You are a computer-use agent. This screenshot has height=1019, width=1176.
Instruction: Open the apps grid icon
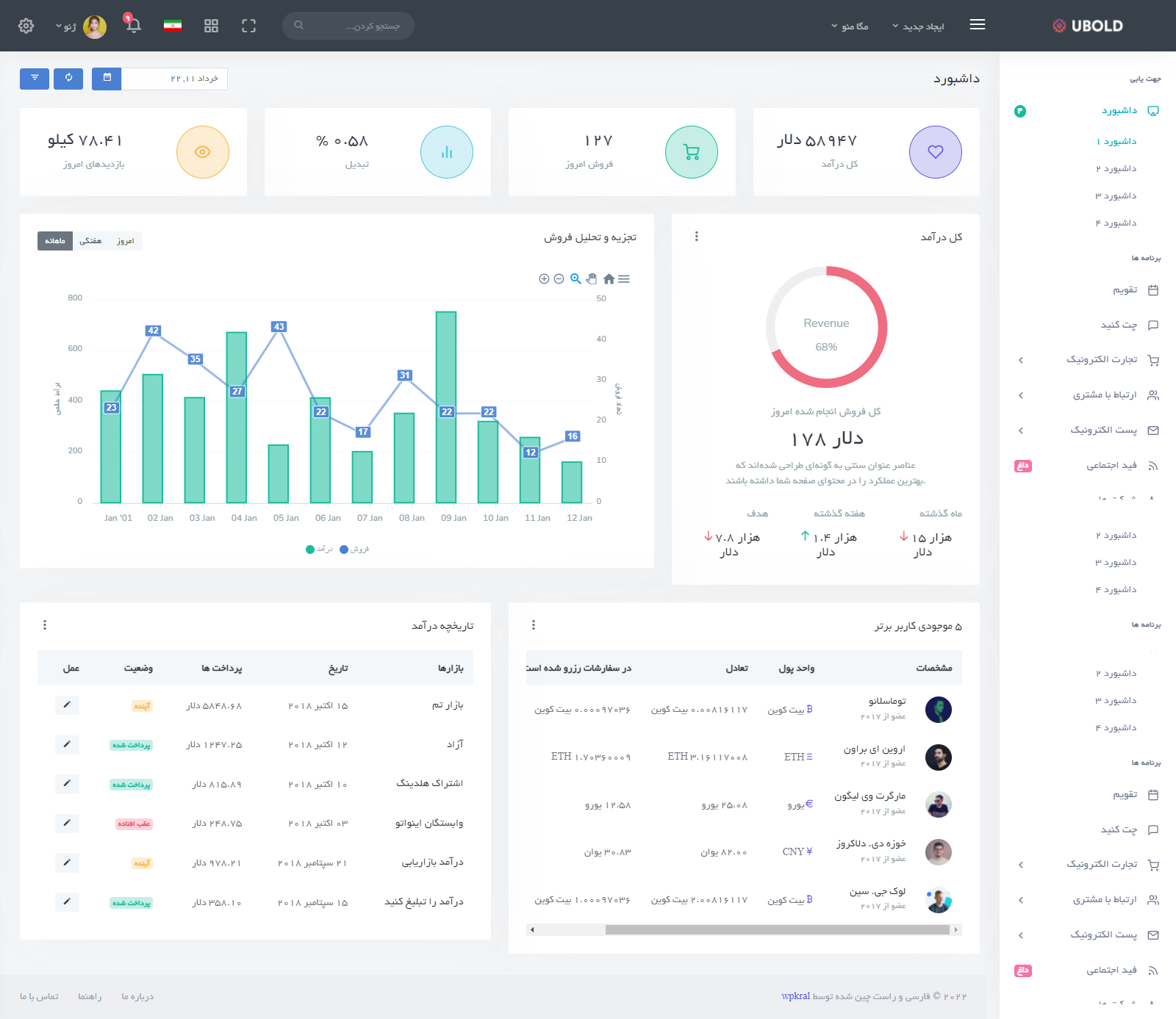211,26
